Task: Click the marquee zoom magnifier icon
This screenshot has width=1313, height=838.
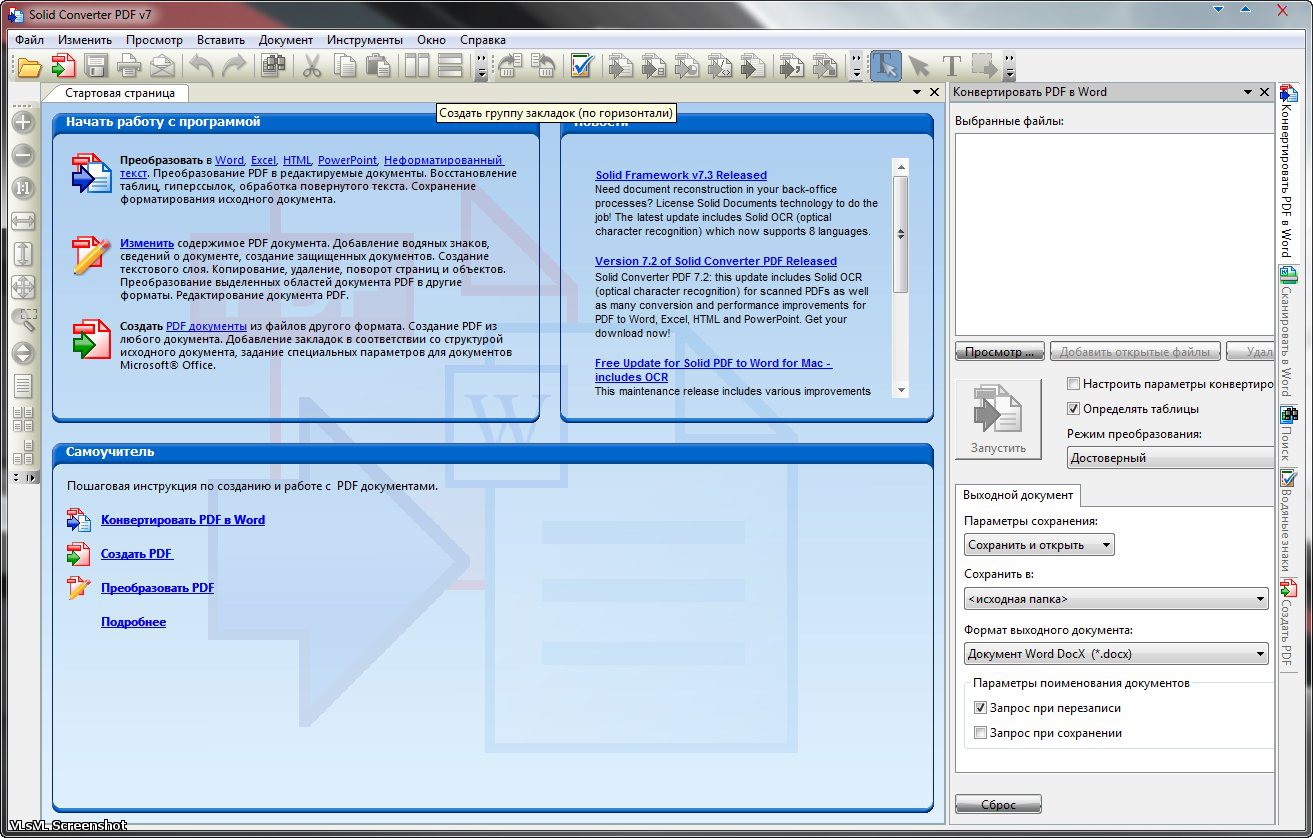Action: click(x=23, y=320)
